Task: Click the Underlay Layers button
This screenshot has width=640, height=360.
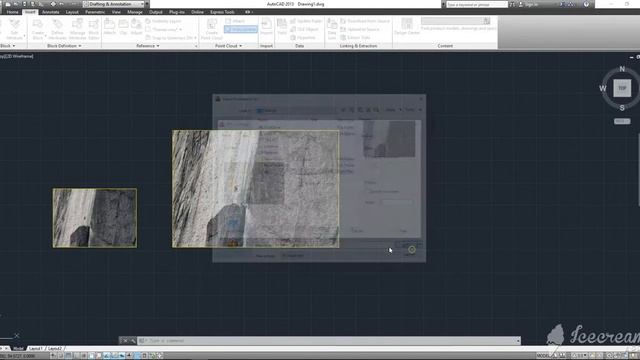Action: click(x=163, y=21)
